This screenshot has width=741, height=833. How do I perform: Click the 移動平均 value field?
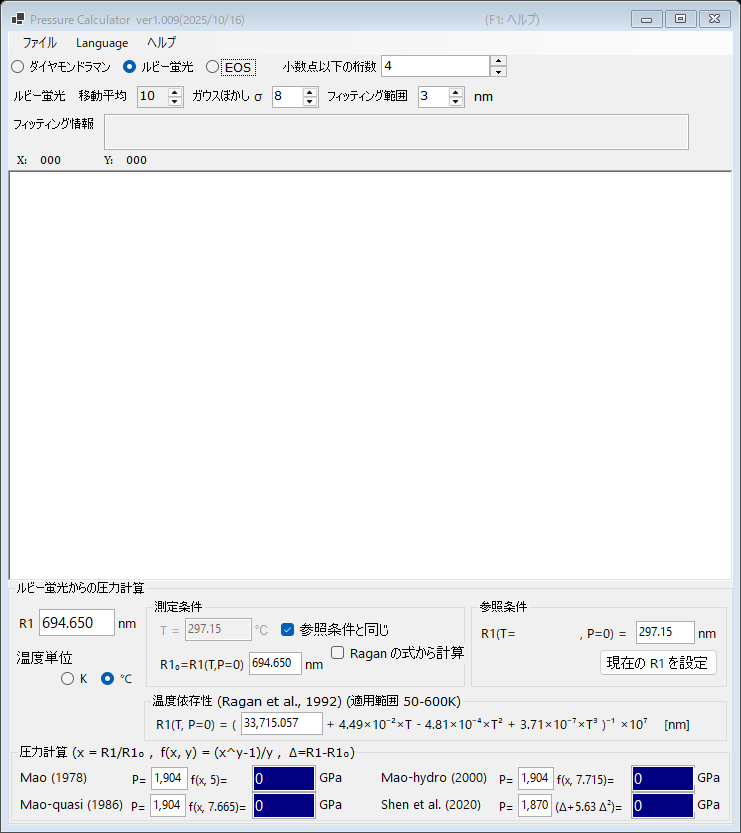click(152, 97)
